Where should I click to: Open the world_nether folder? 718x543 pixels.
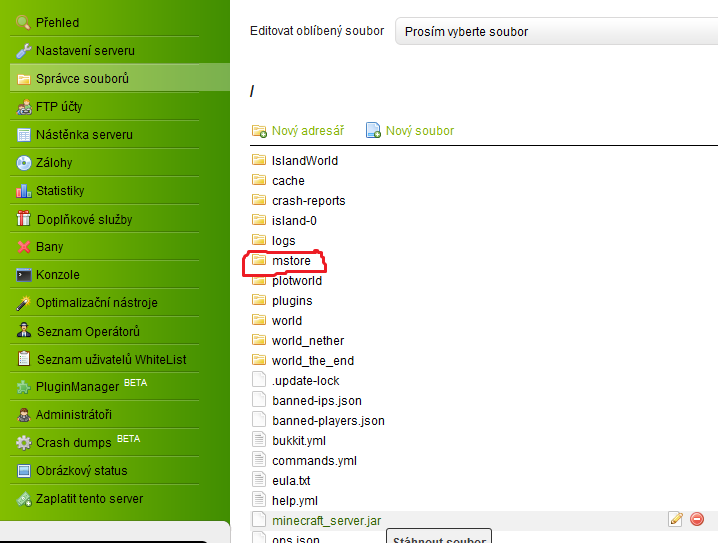[x=307, y=341]
